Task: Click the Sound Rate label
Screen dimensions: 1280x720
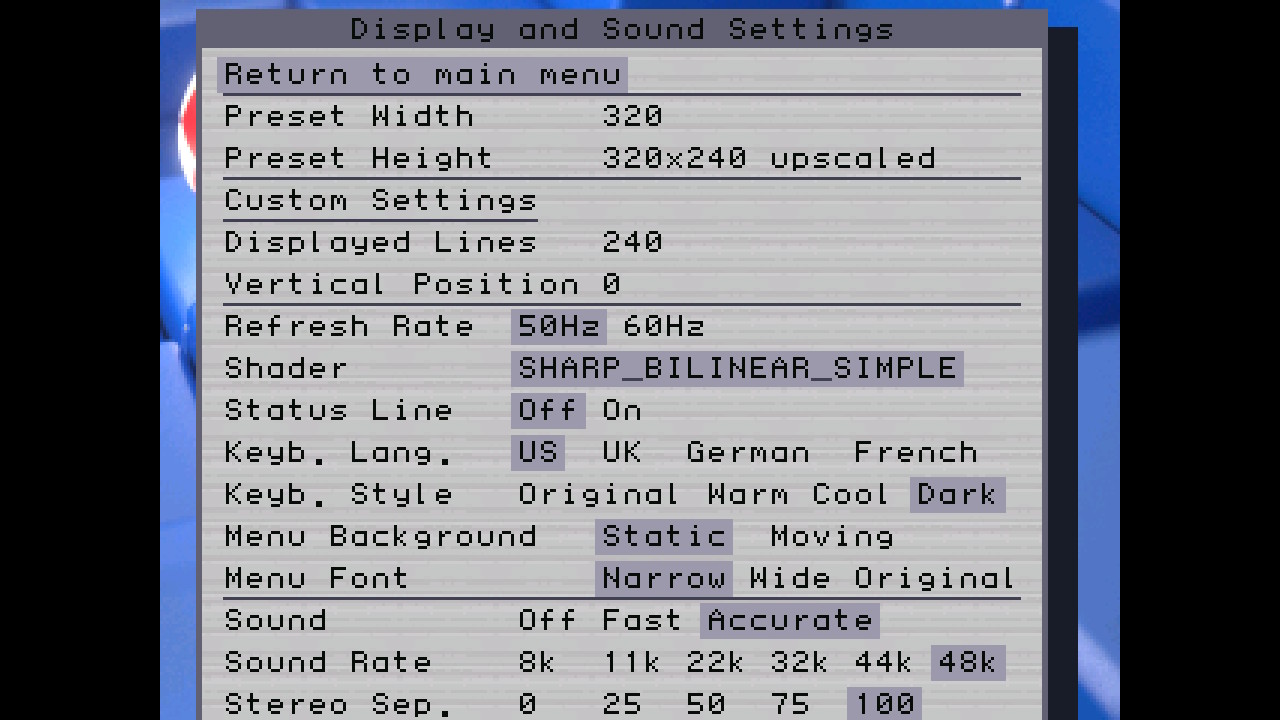Action: point(328,662)
